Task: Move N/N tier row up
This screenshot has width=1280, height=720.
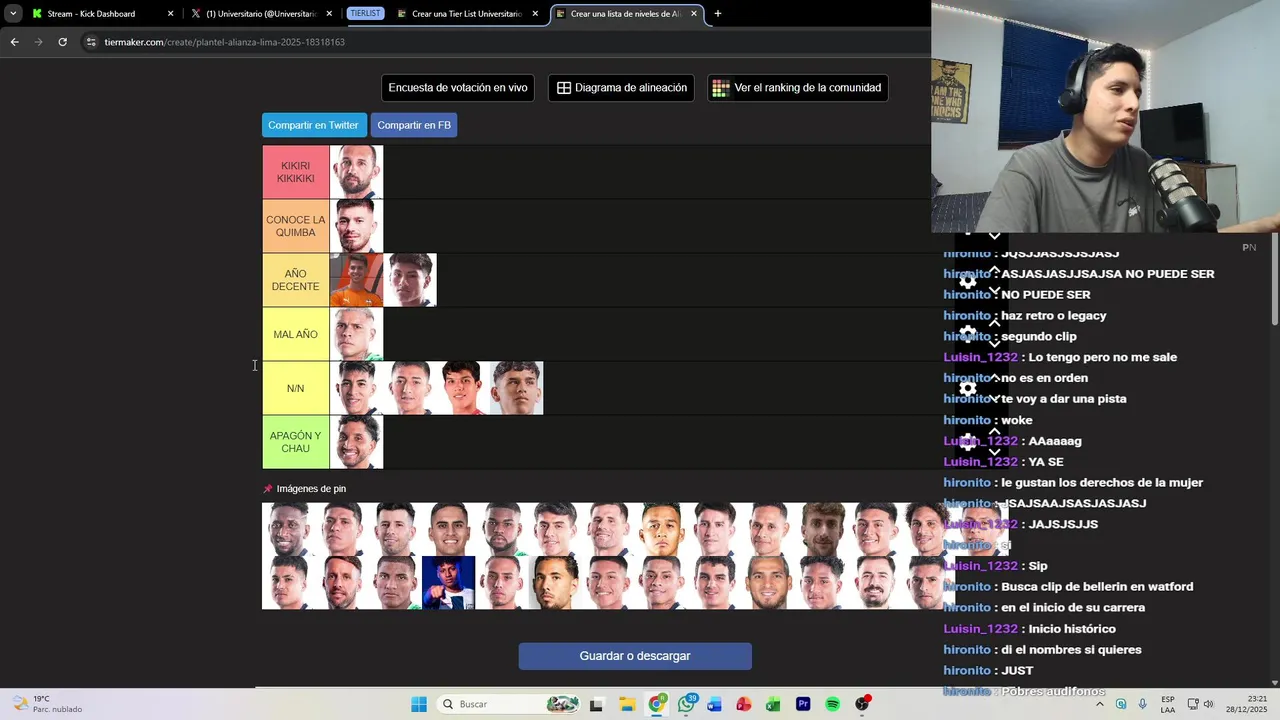Action: coord(994,377)
